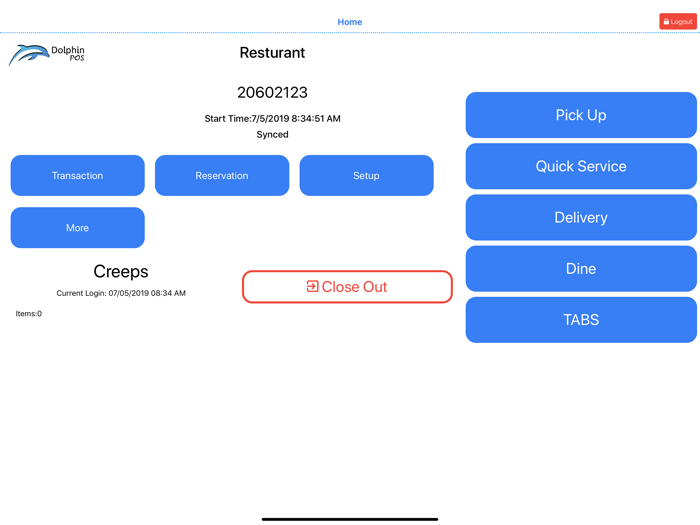Open the Transaction section
The image size is (700, 525).
[x=78, y=175]
